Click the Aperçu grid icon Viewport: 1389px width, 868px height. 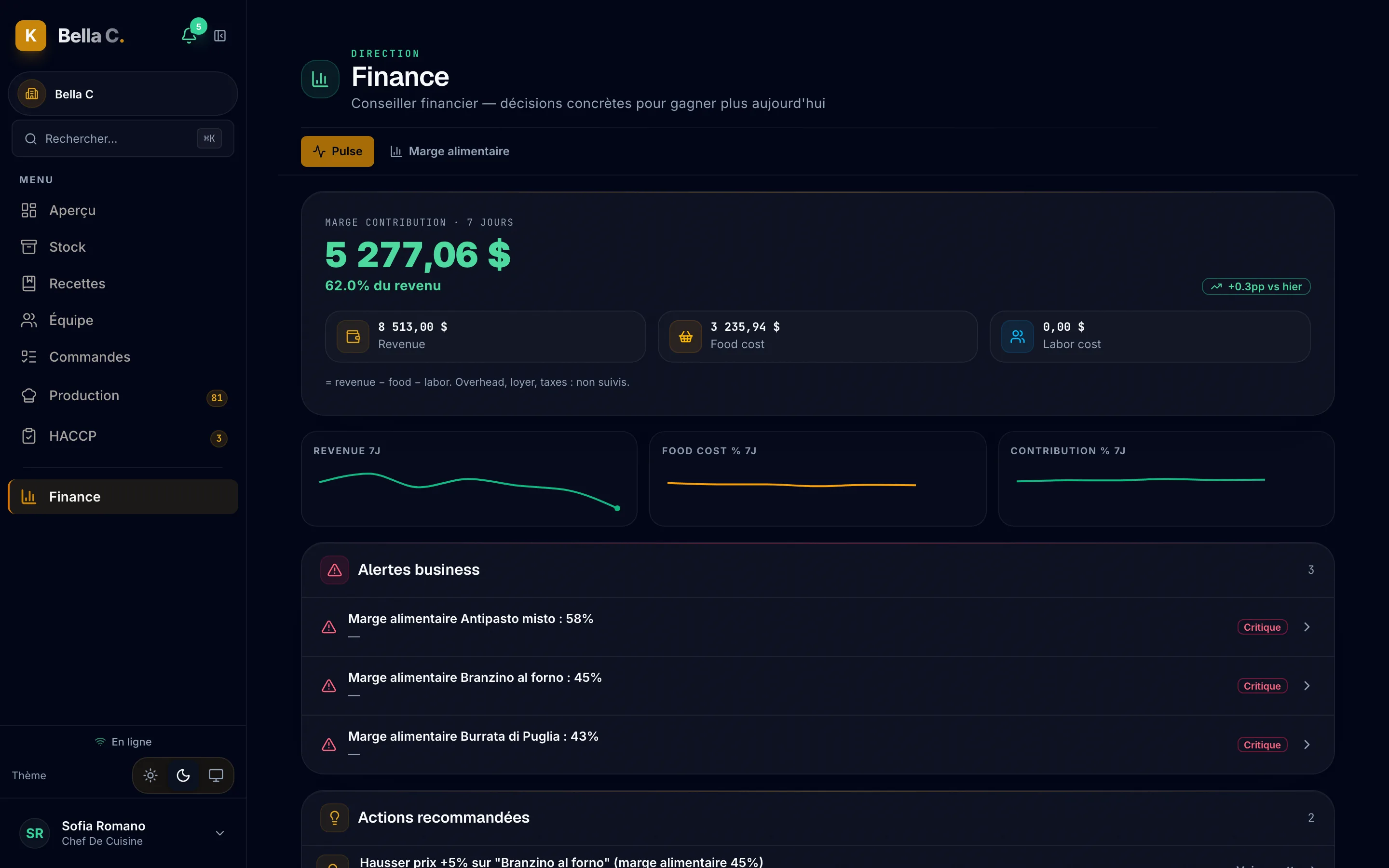click(29, 210)
